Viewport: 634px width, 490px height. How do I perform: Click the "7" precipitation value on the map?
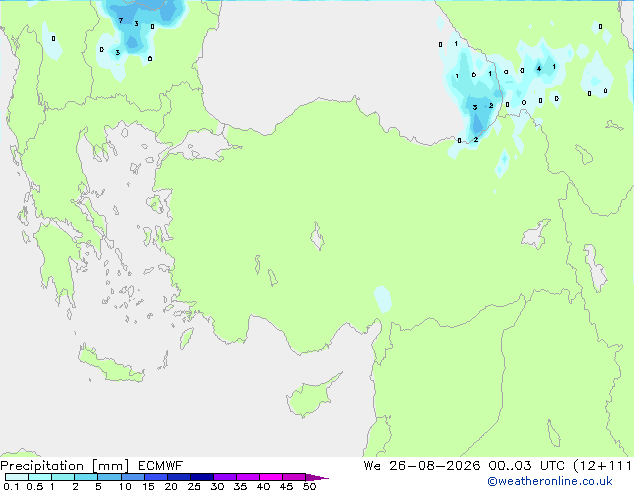coord(120,20)
